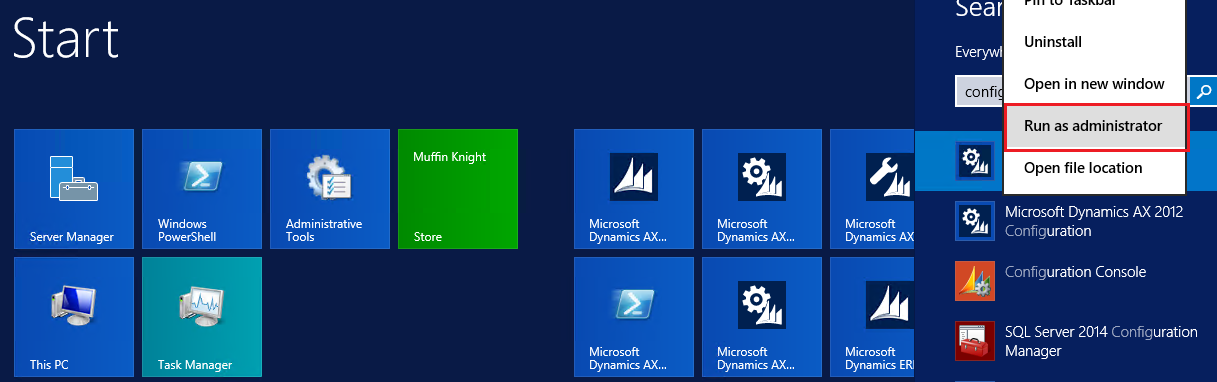The image size is (1217, 382).
Task: Launch the Windows PowerShell tile
Action: coord(202,189)
